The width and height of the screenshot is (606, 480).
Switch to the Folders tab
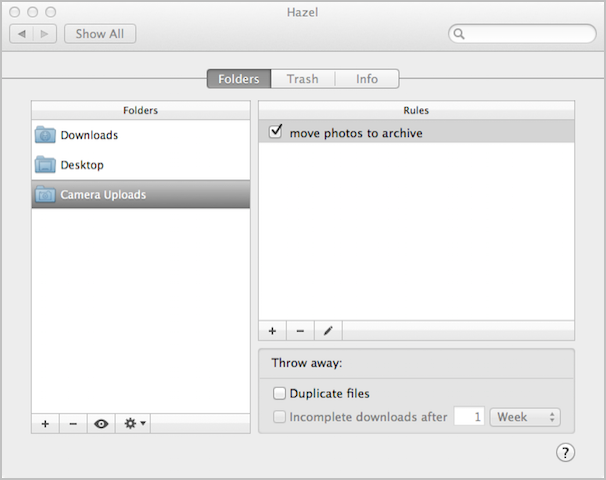239,79
